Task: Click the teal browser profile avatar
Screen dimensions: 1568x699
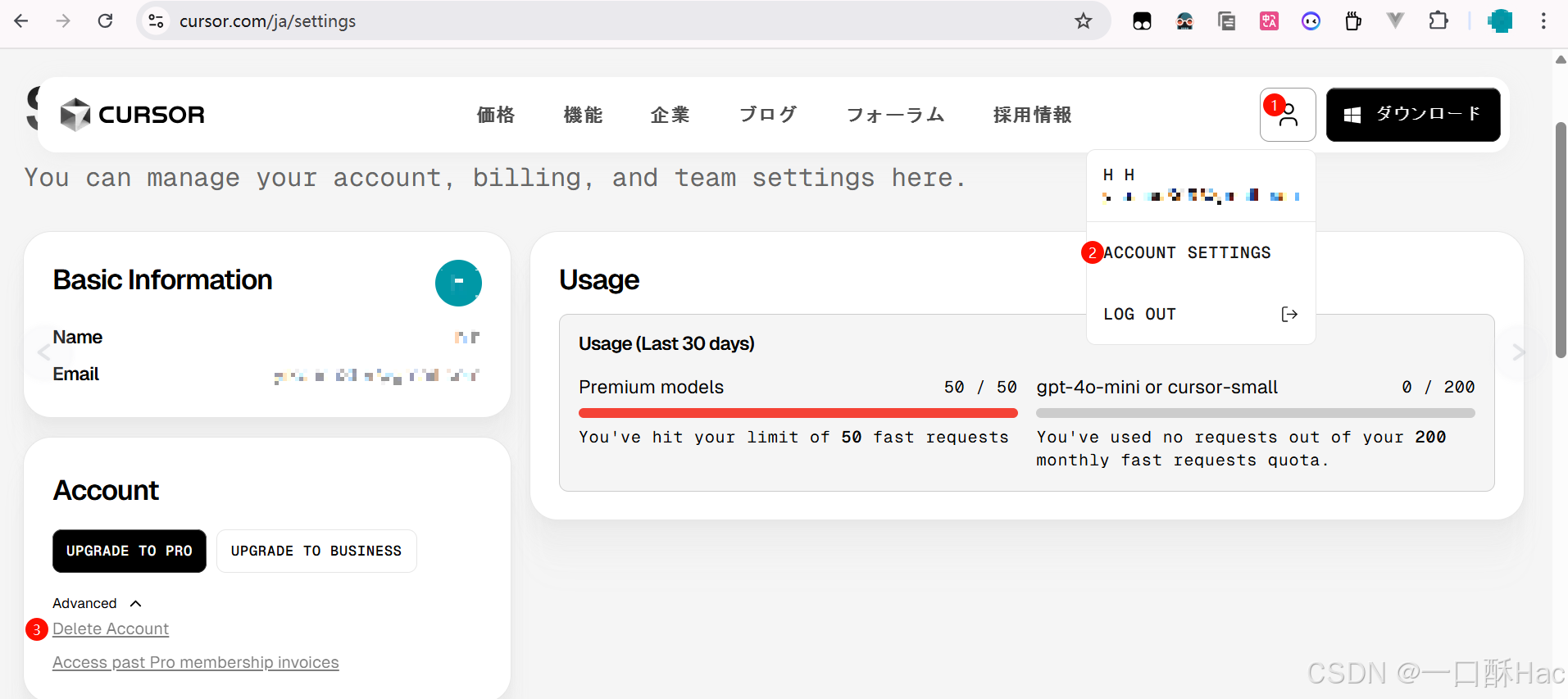Action: 1501,20
